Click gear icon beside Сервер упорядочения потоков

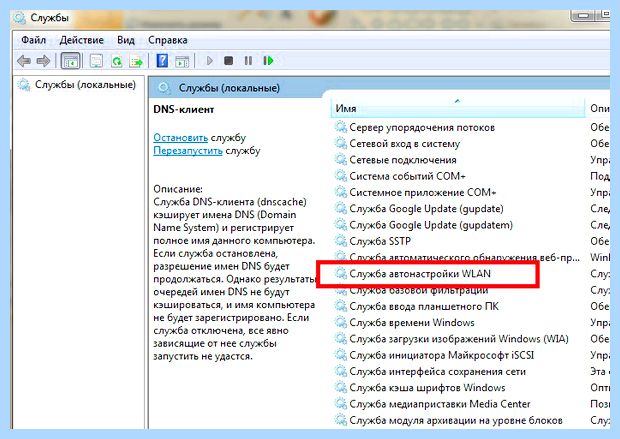(x=340, y=127)
